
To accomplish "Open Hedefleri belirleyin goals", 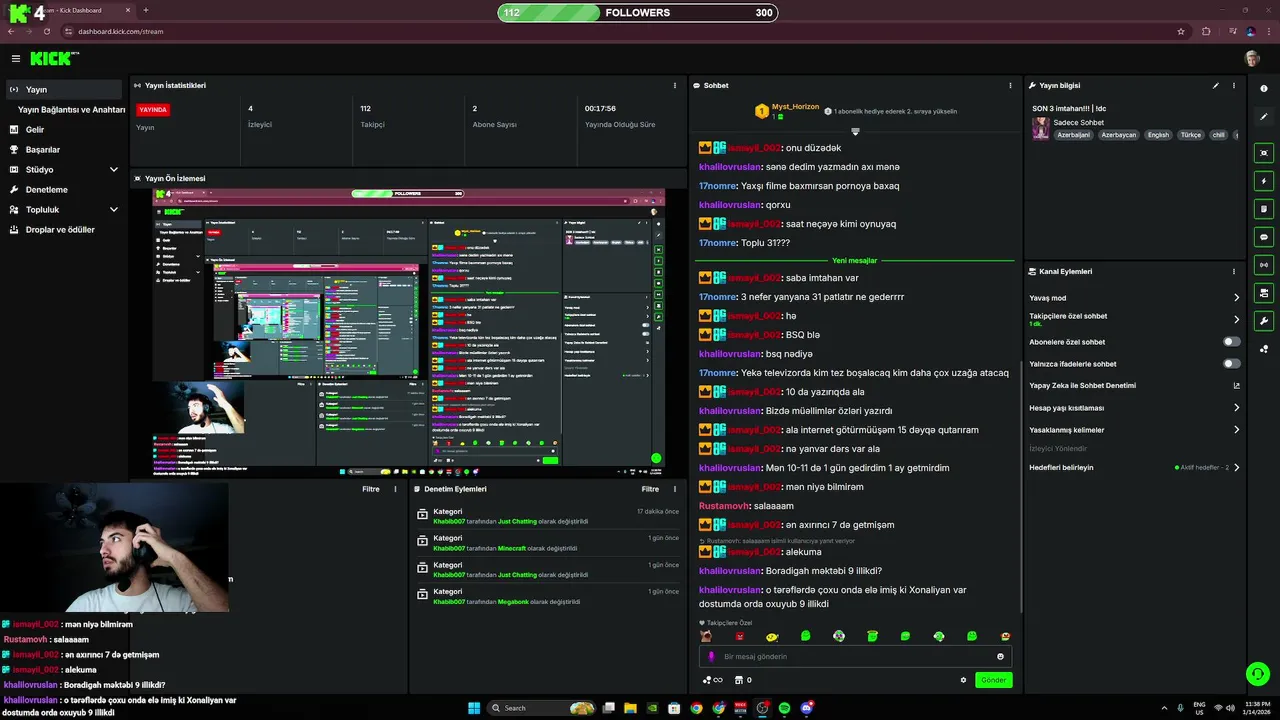I will coord(1134,467).
